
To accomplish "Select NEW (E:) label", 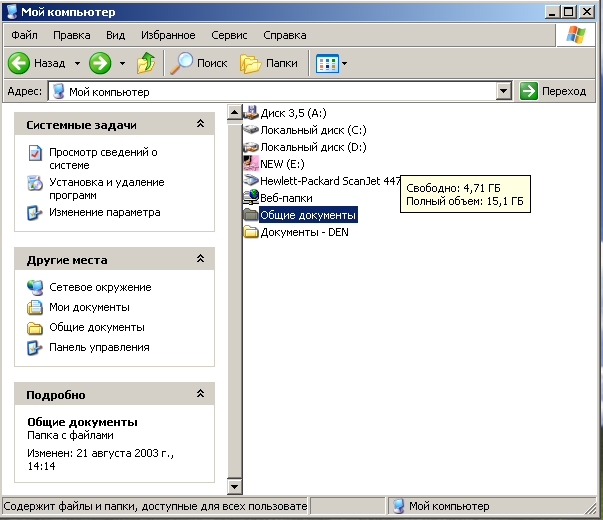I will [x=282, y=164].
